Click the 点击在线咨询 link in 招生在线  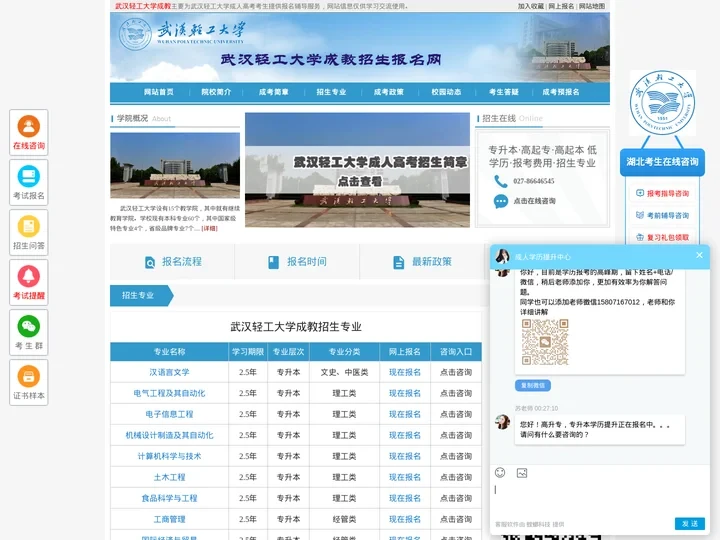click(534, 201)
